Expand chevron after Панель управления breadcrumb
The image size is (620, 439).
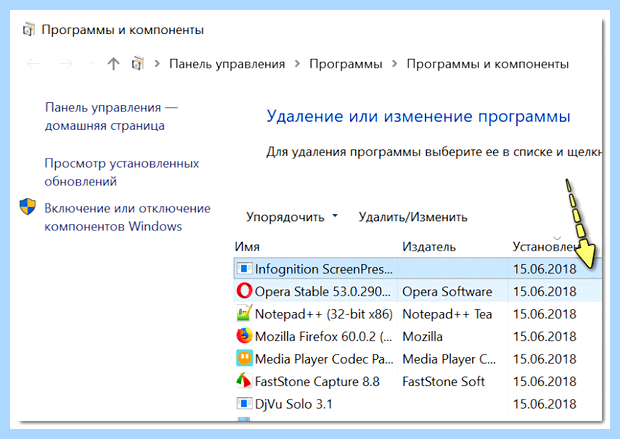pos(297,64)
